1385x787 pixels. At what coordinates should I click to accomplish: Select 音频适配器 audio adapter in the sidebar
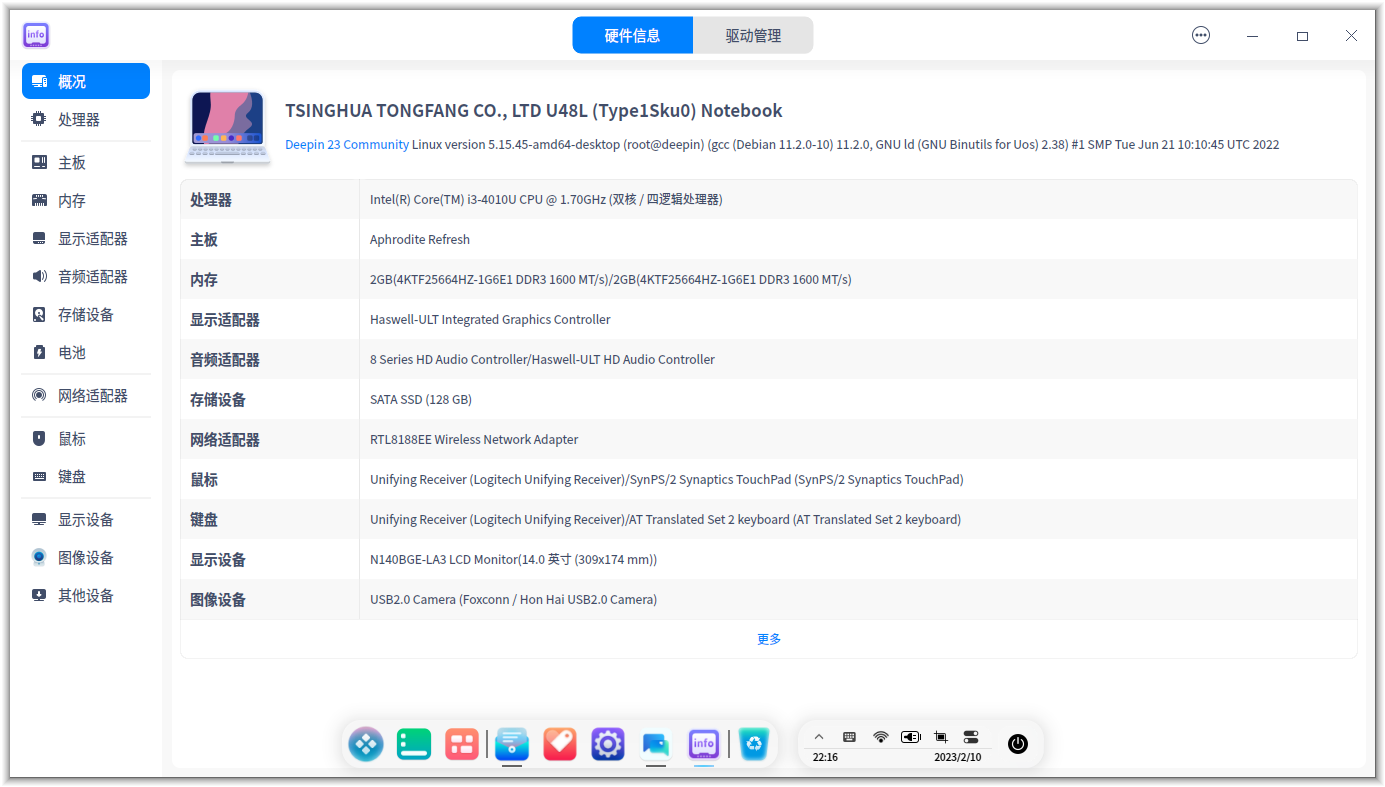click(x=86, y=276)
